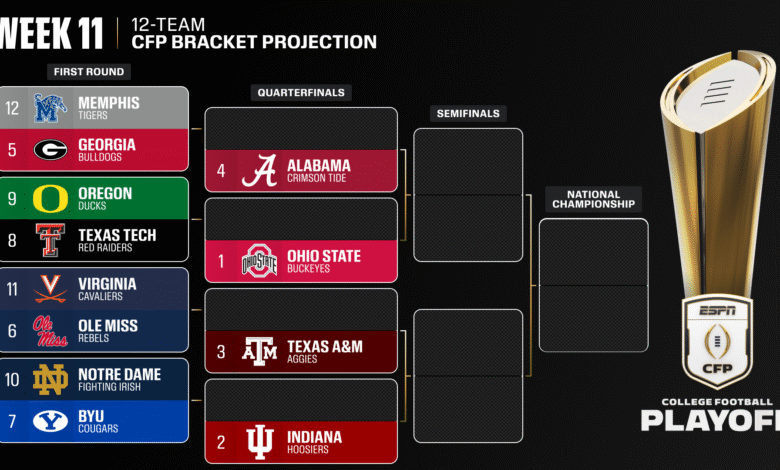Click the Ohio State Buckeyes logo
The height and width of the screenshot is (470, 780).
[x=259, y=261]
